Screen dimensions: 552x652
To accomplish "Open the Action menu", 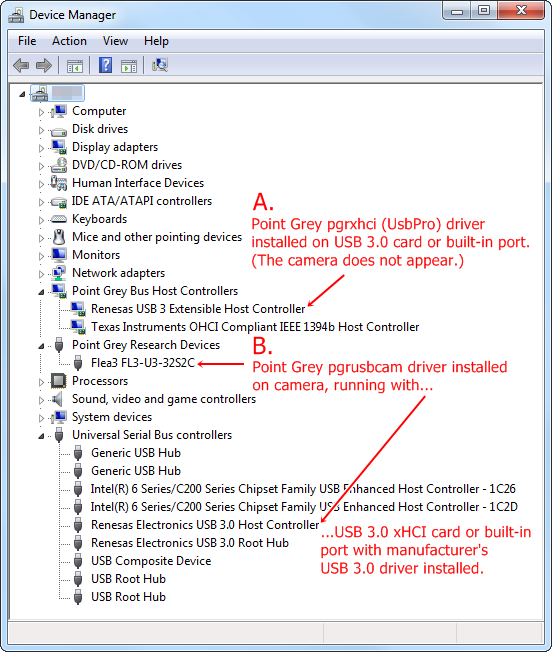I will click(x=69, y=41).
